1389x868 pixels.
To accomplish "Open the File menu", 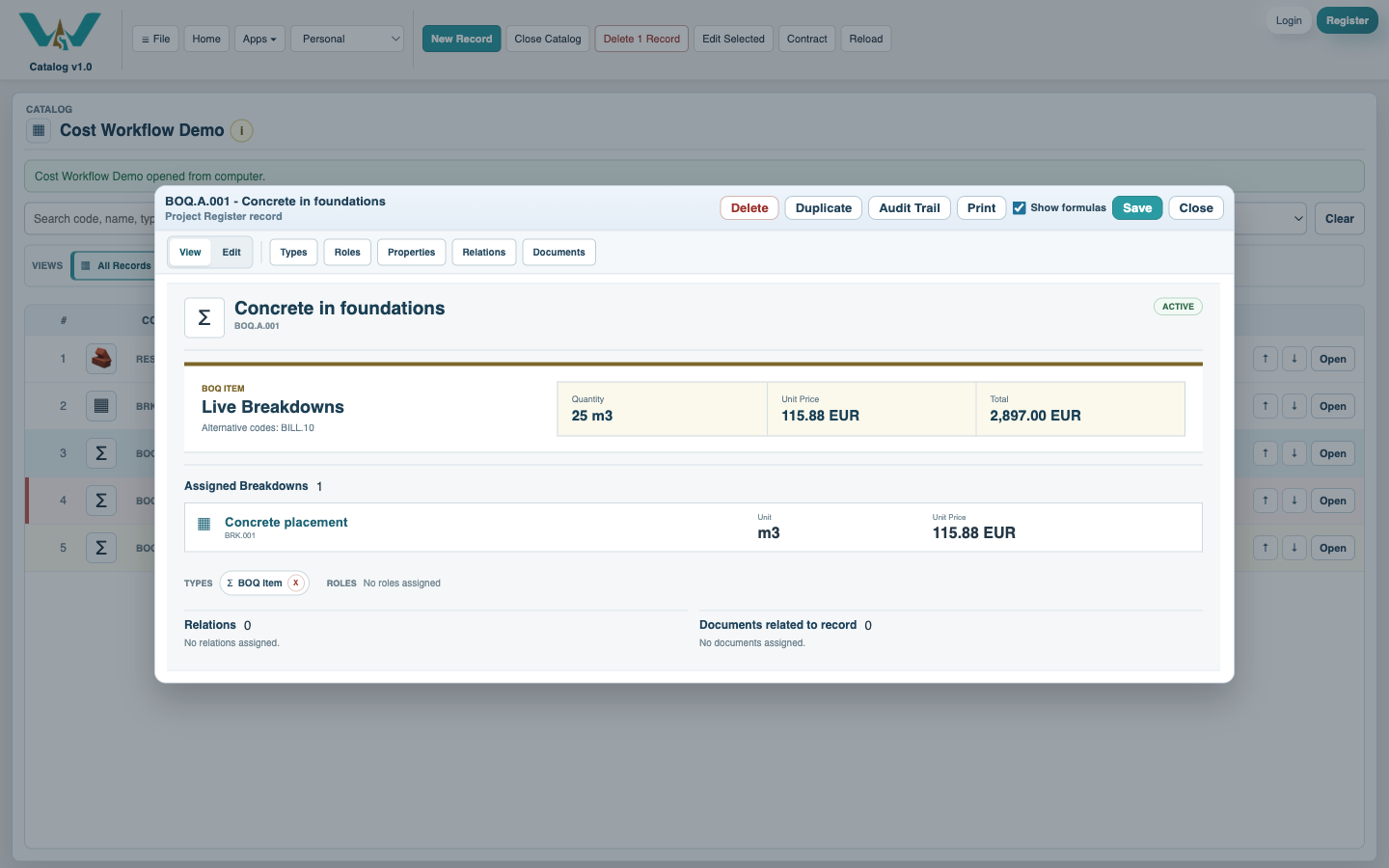I will pyautogui.click(x=155, y=39).
